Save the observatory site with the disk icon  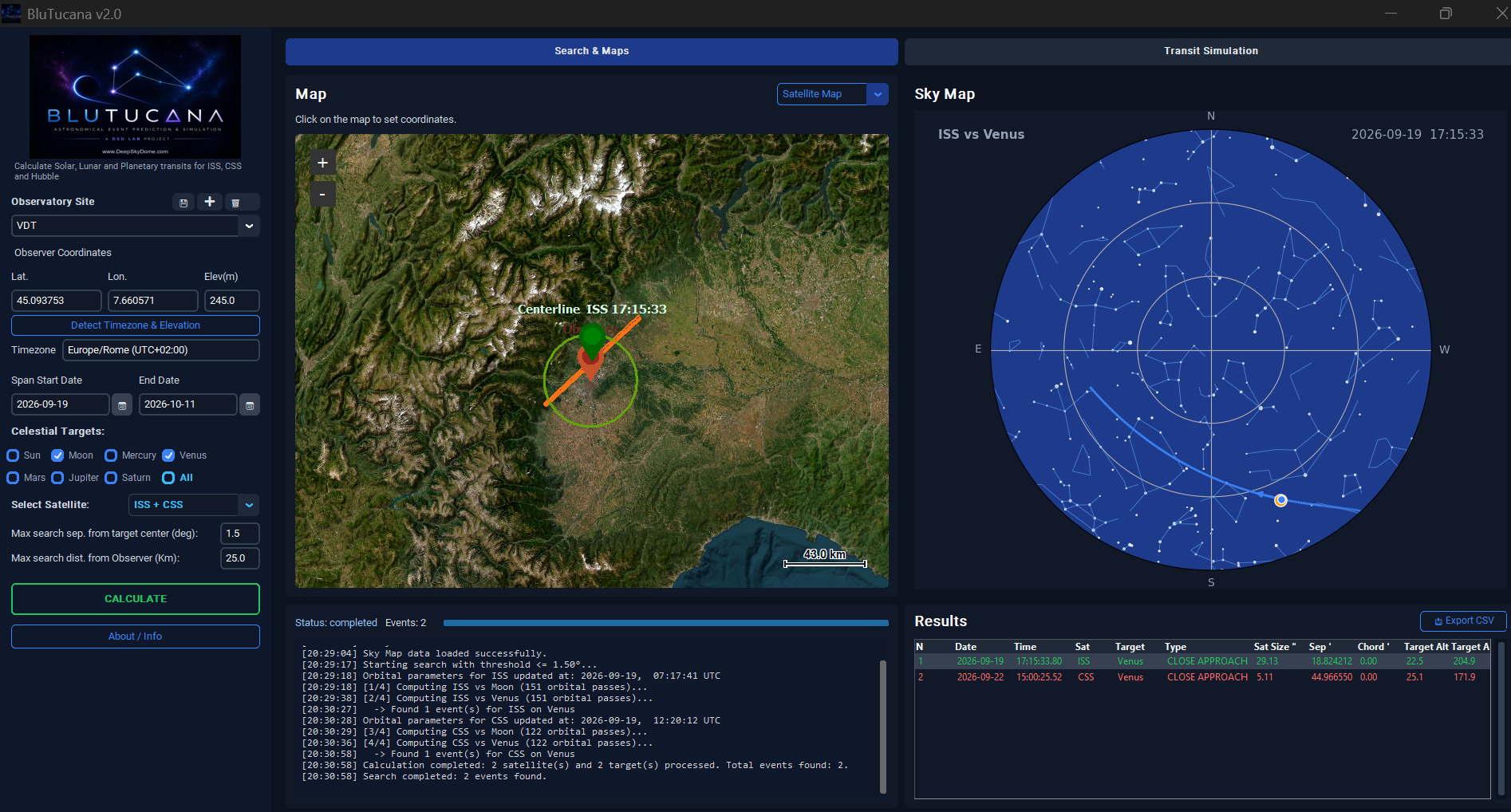point(183,203)
